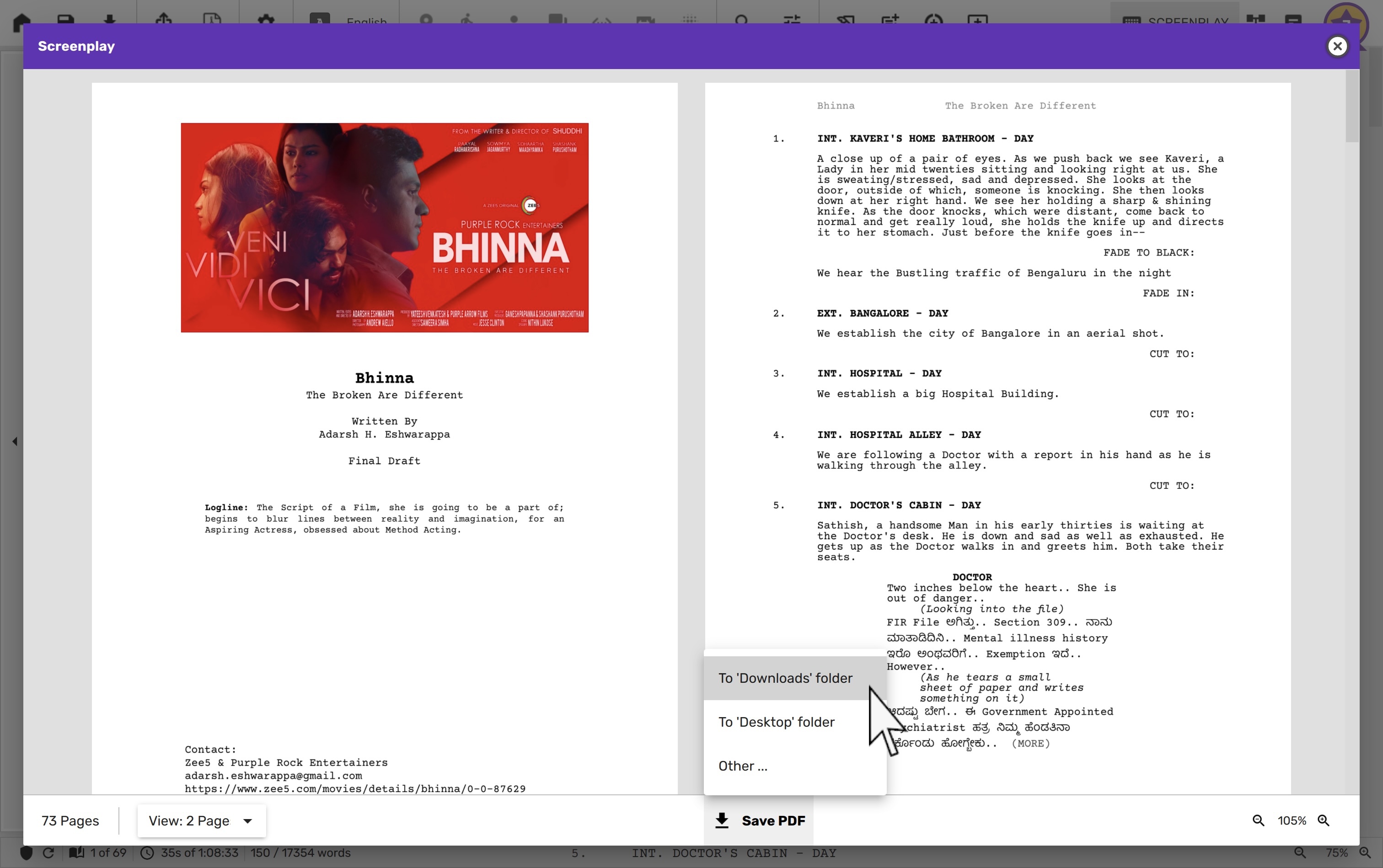Select the Other ... save location
This screenshot has height=868, width=1383.
point(742,766)
